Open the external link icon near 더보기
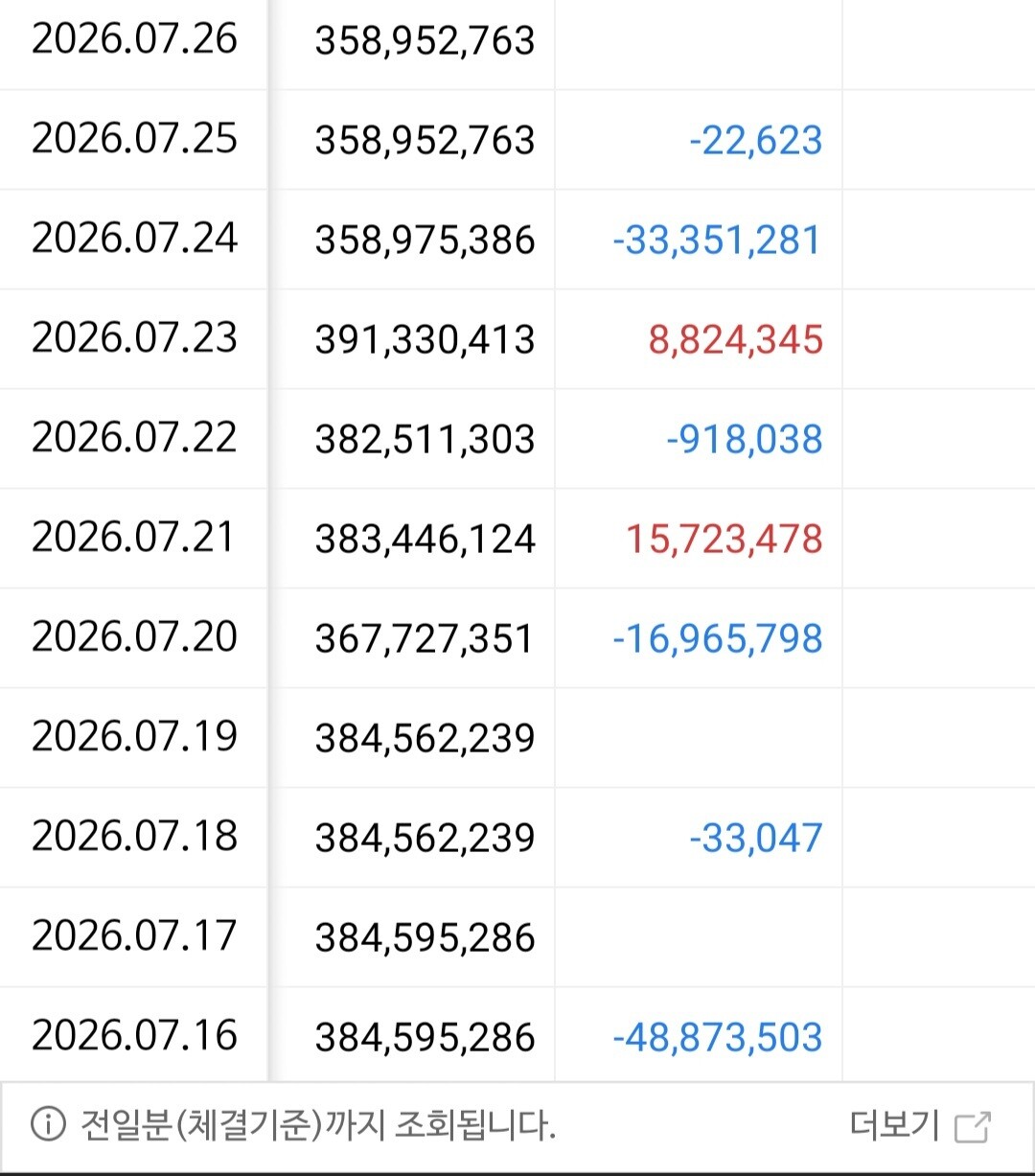 pyautogui.click(x=973, y=1127)
